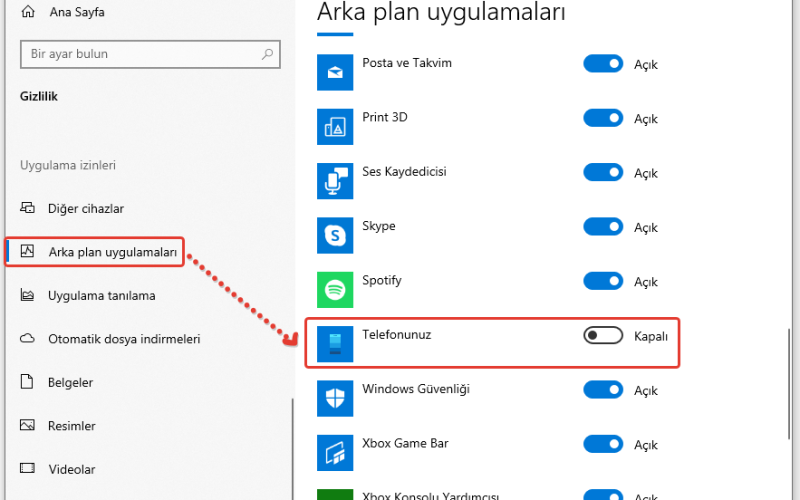The height and width of the screenshot is (500, 800).
Task: Click the Telefonunuz app name
Action: (396, 334)
